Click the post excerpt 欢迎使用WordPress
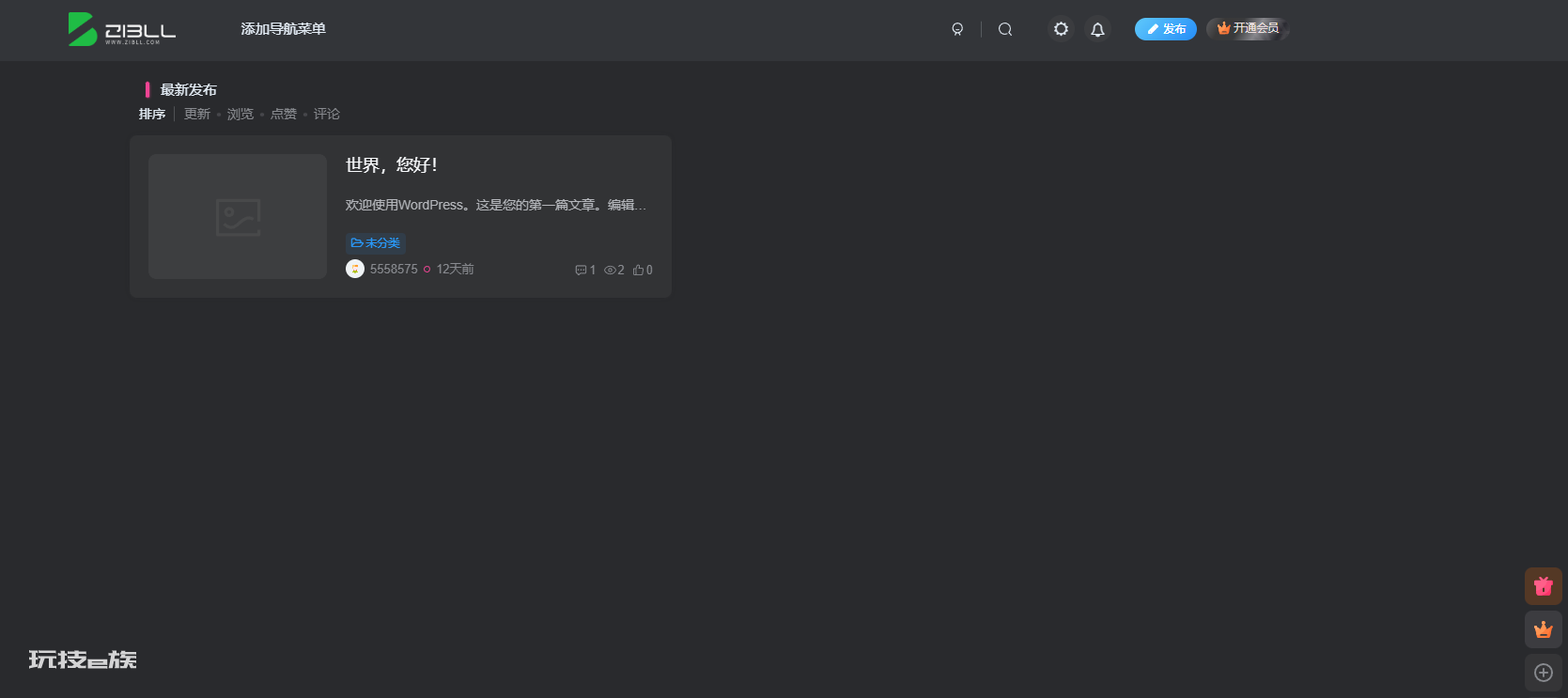Screen dimensions: 1568x698 [x=496, y=205]
